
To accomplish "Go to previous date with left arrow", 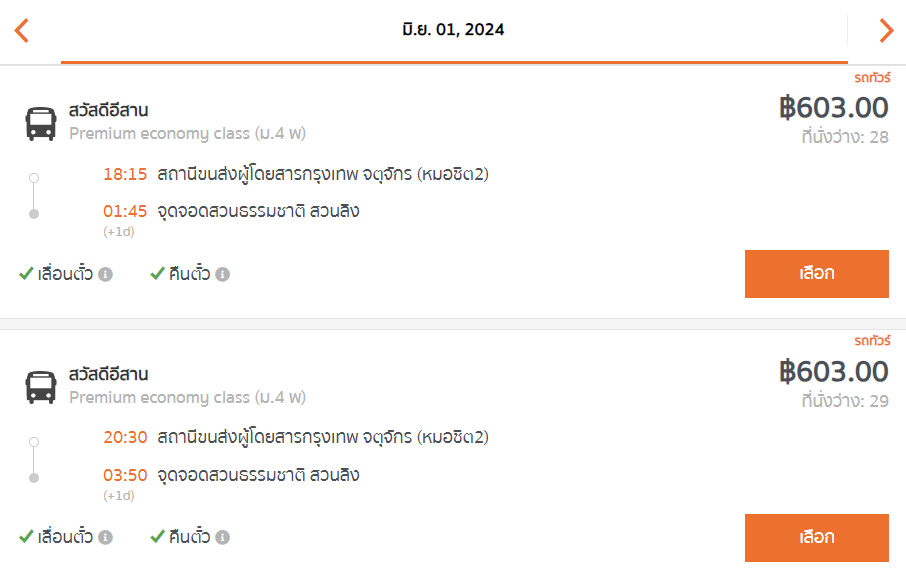I will pos(21,31).
